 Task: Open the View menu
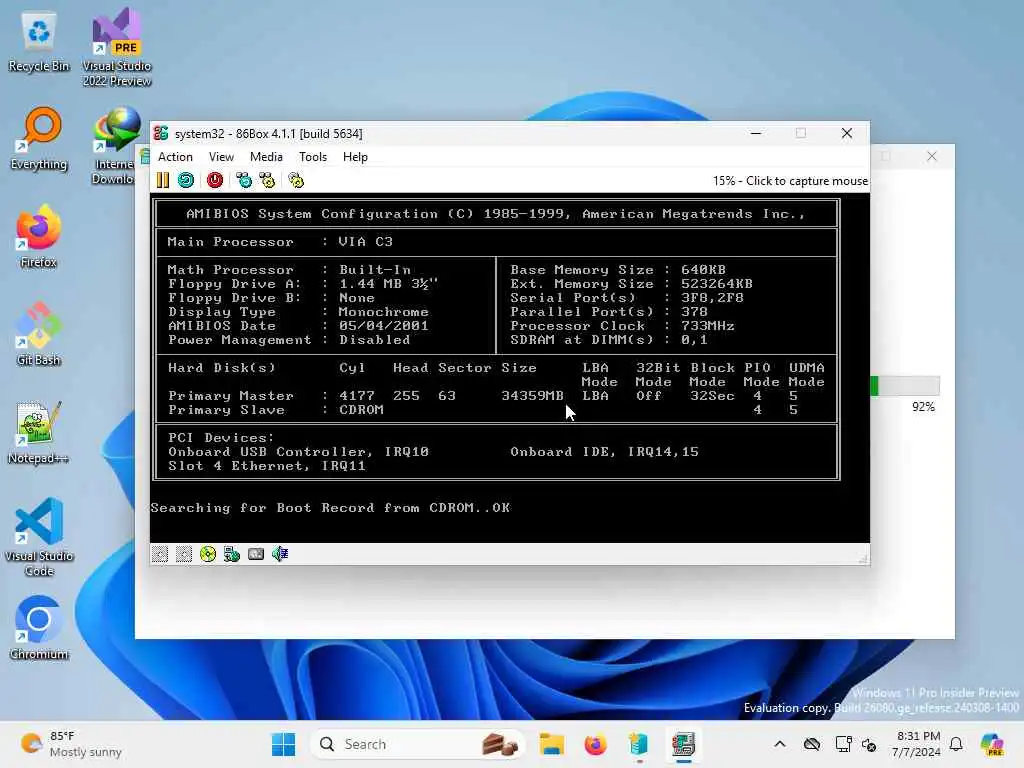(x=221, y=157)
